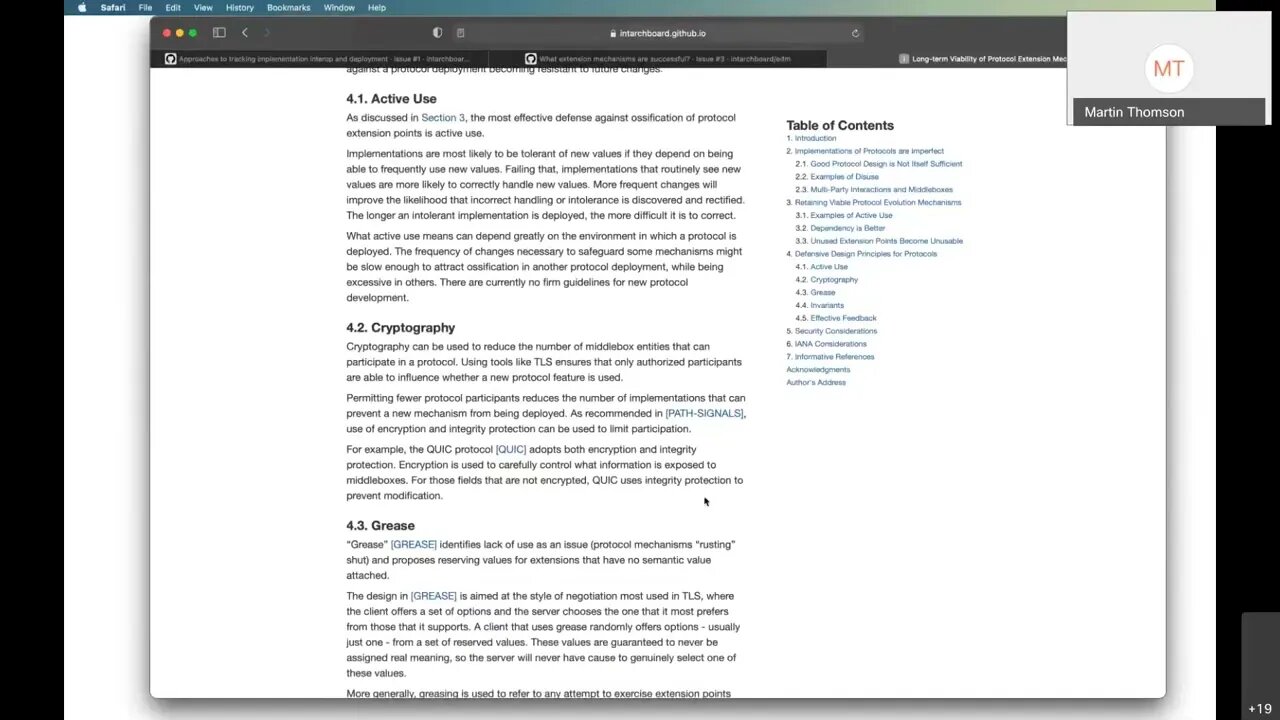Jump to '5. Security Considerations'
Screen dimensions: 1280x720
coord(831,331)
